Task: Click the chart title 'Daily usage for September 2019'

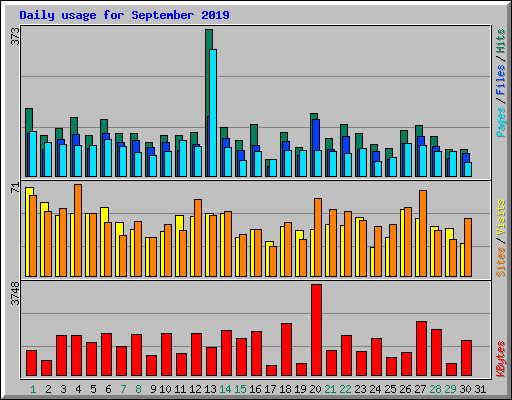Action: point(124,15)
